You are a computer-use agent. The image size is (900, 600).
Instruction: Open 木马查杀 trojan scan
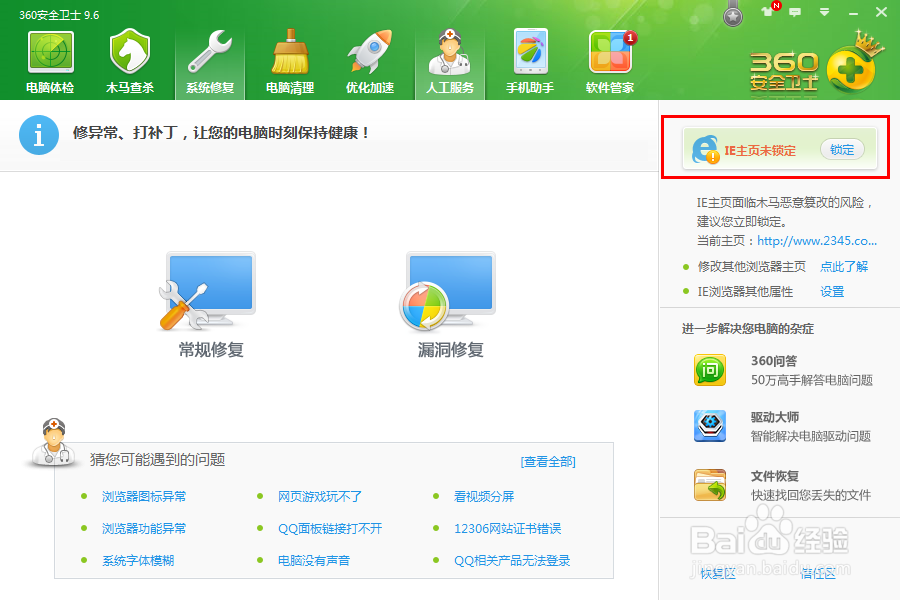coord(130,62)
